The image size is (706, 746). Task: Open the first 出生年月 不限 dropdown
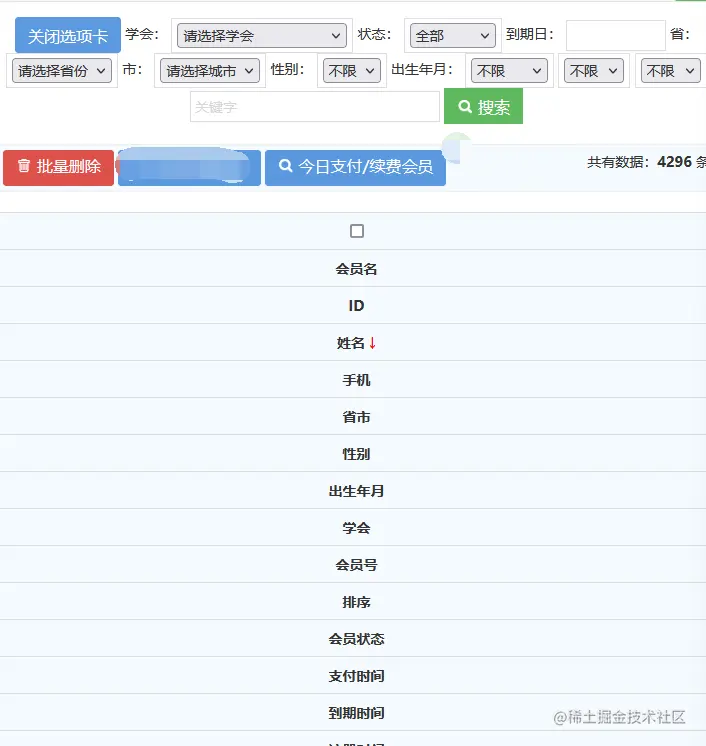(x=509, y=71)
